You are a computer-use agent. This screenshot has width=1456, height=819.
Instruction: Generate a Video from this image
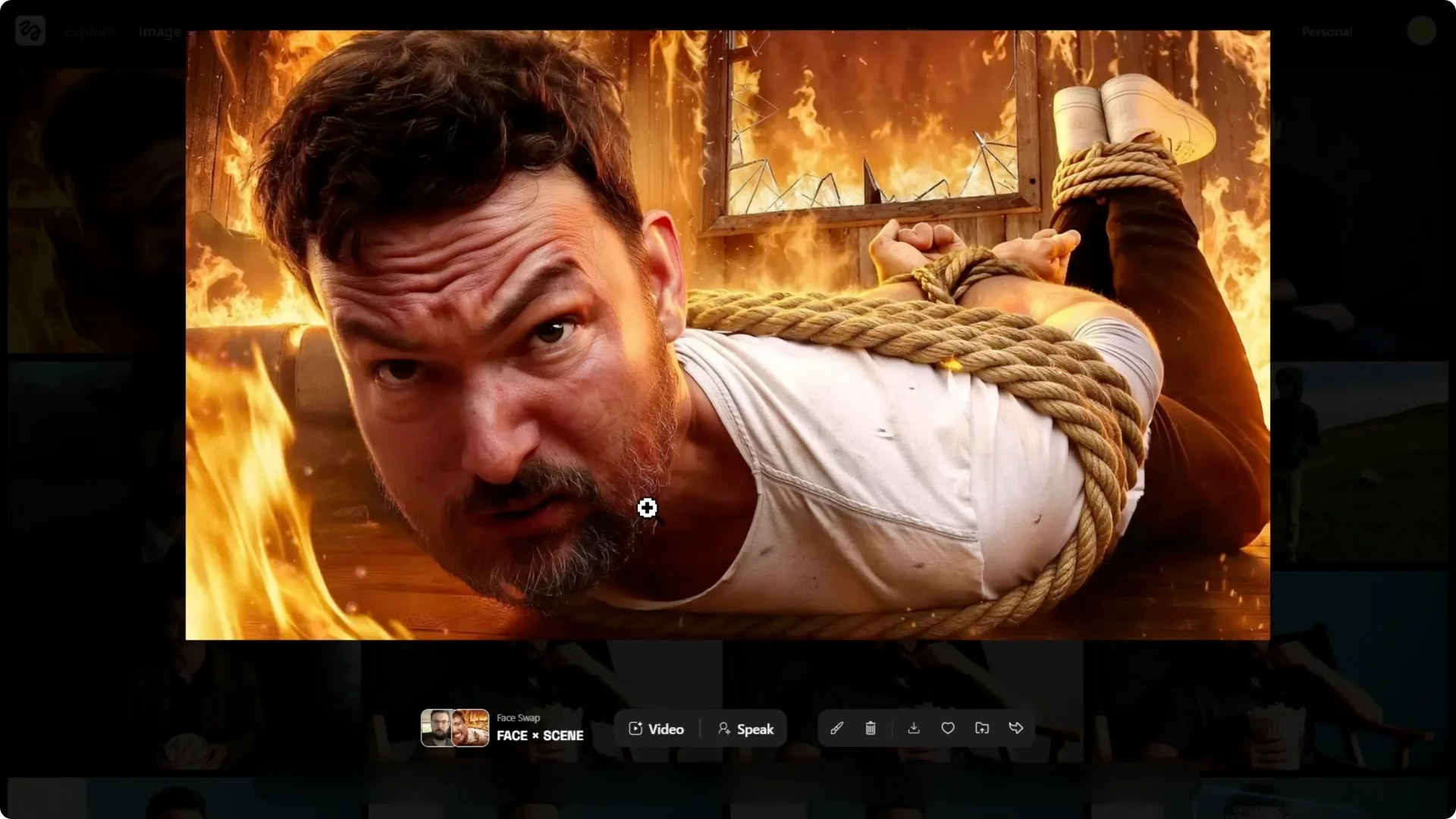coord(658,729)
